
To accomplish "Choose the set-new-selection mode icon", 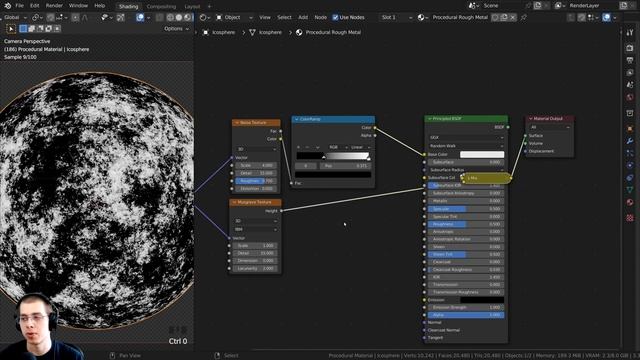I will [23, 29].
